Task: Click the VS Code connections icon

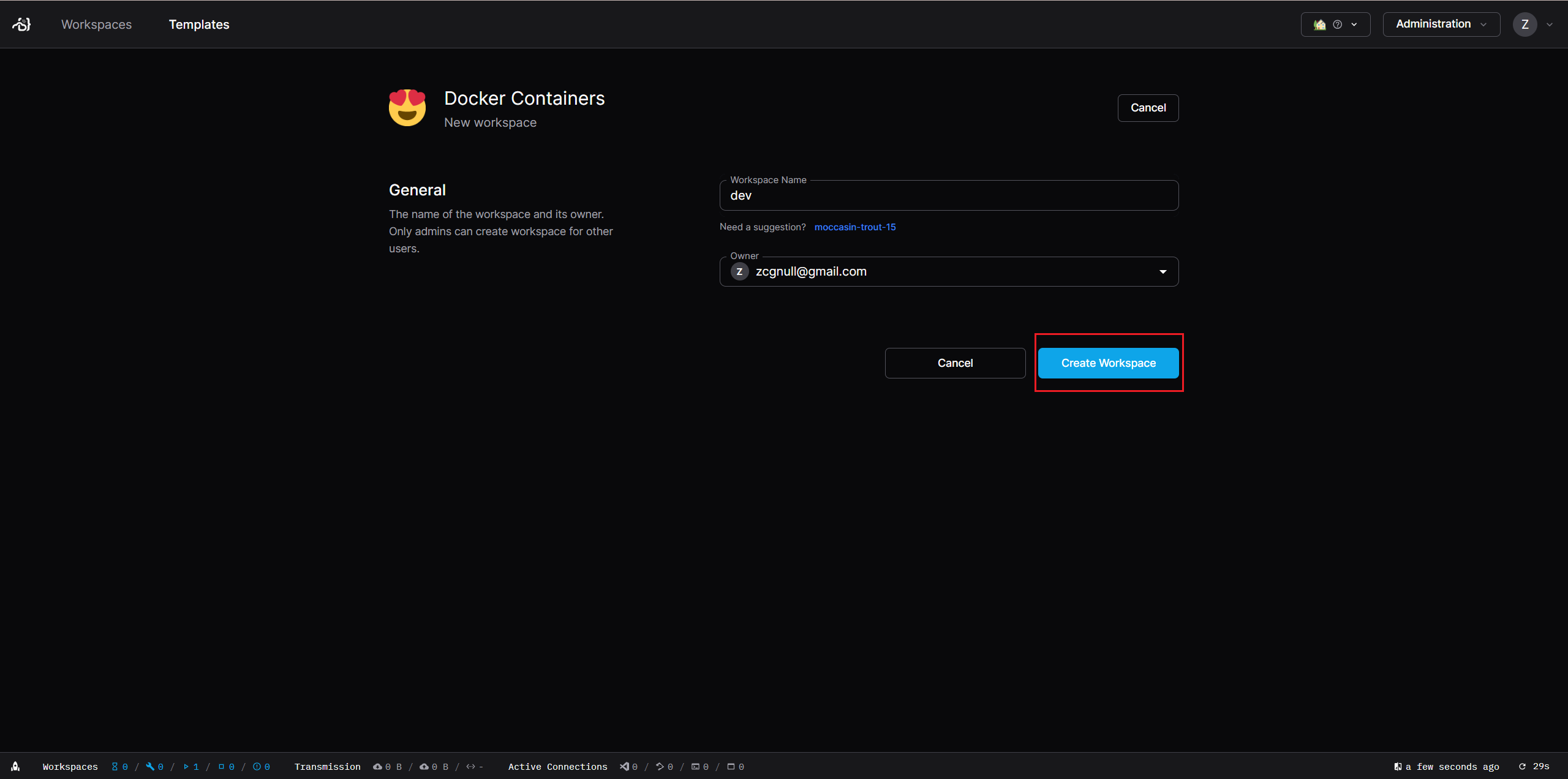Action: 624,766
